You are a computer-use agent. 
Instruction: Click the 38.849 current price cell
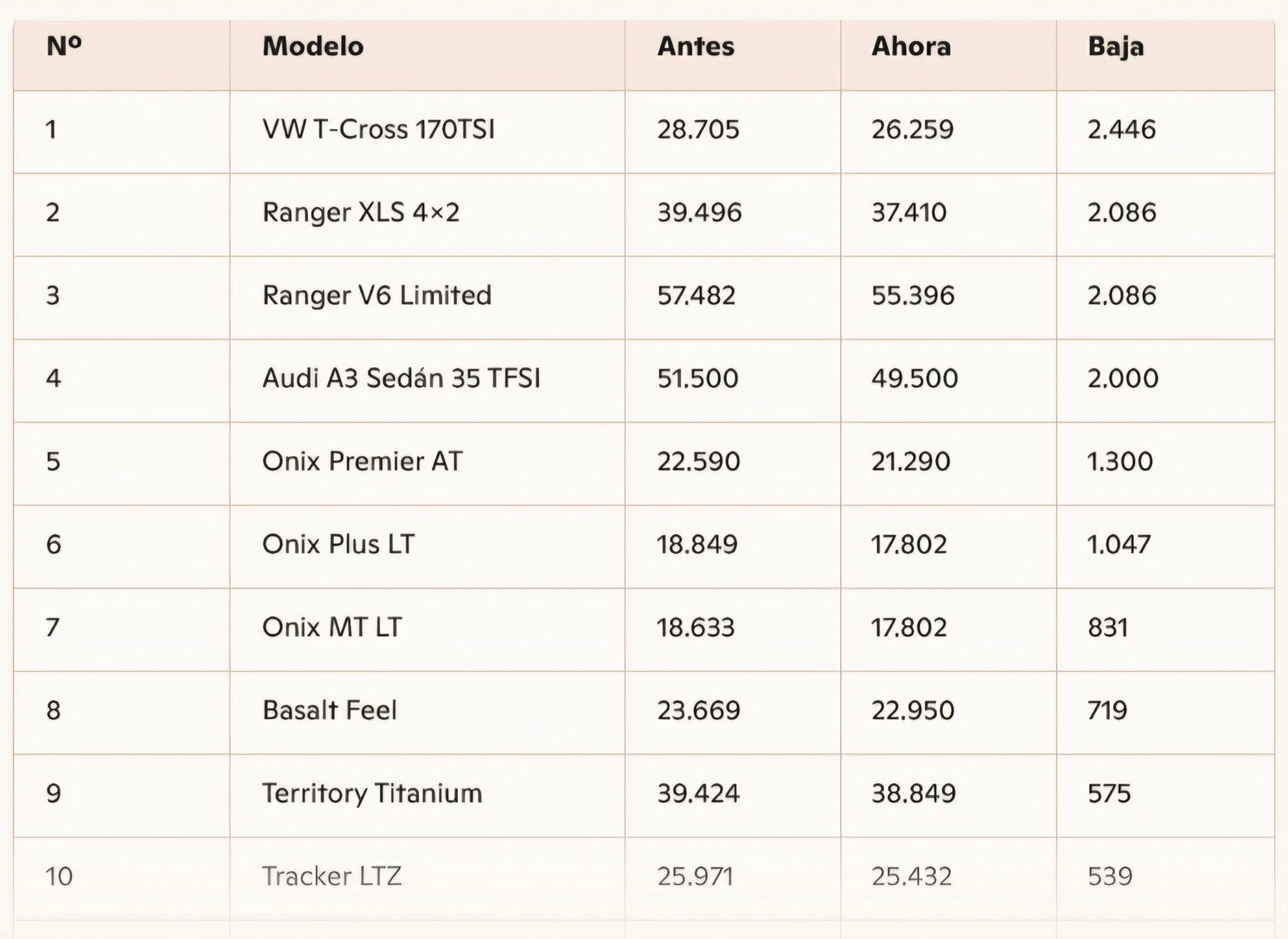914,793
